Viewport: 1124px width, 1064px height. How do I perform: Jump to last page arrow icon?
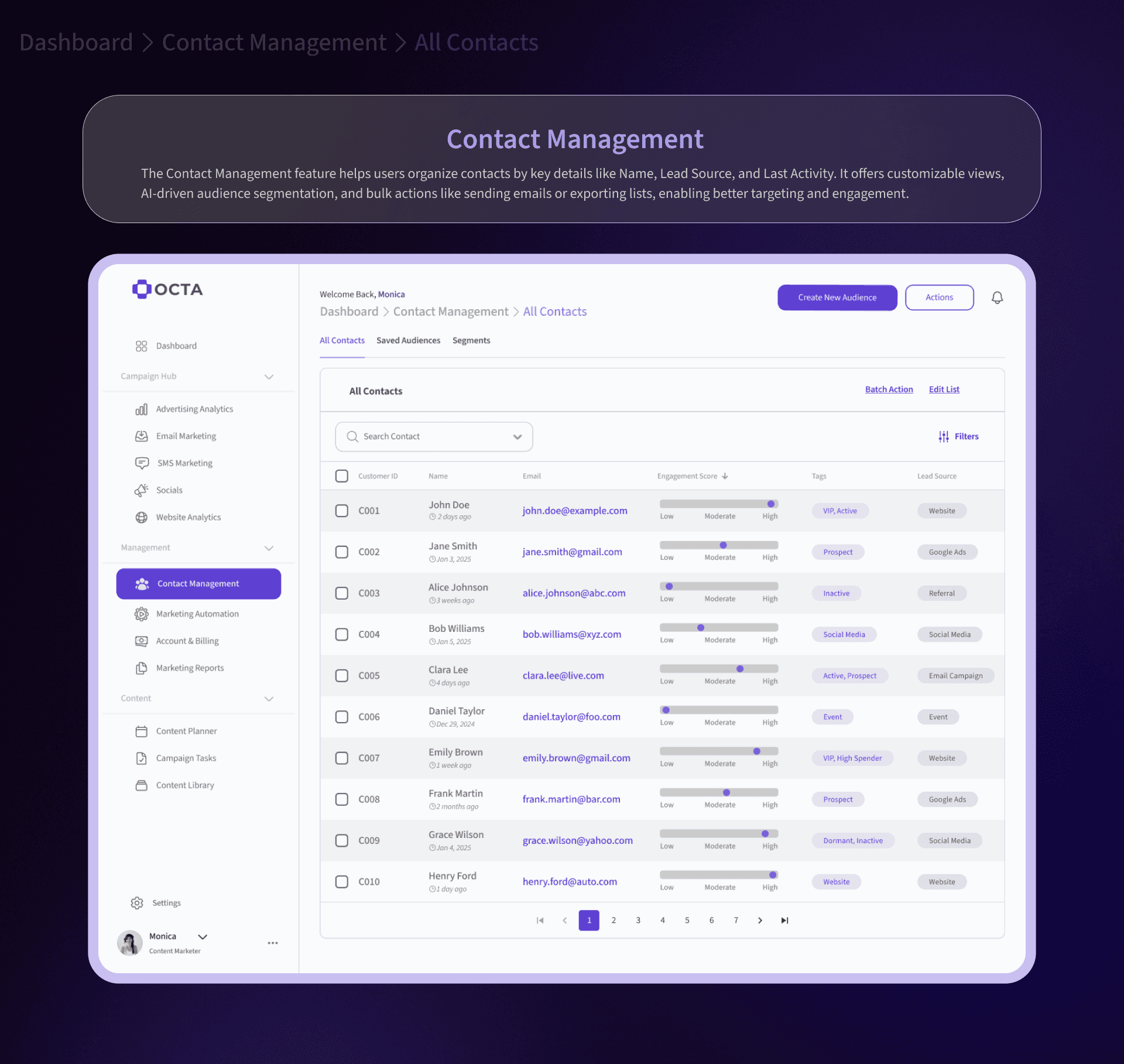[x=784, y=921]
